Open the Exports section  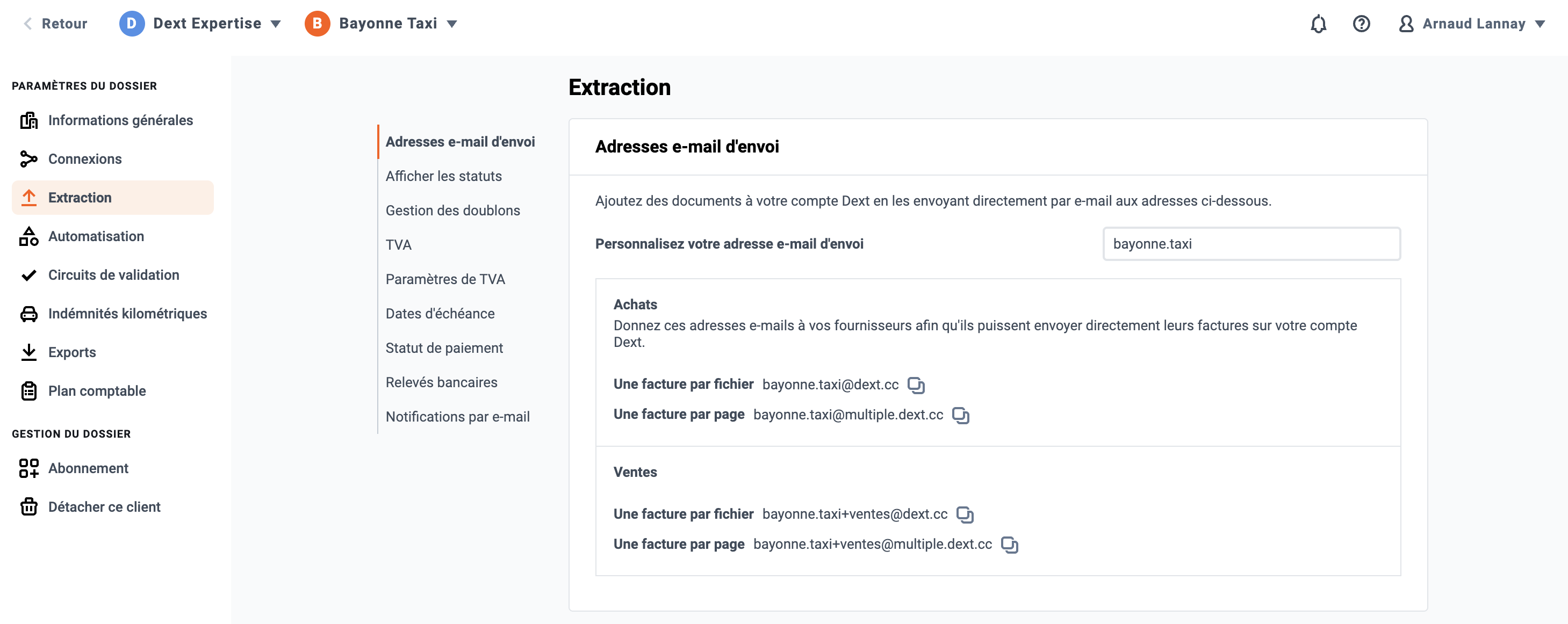[72, 352]
